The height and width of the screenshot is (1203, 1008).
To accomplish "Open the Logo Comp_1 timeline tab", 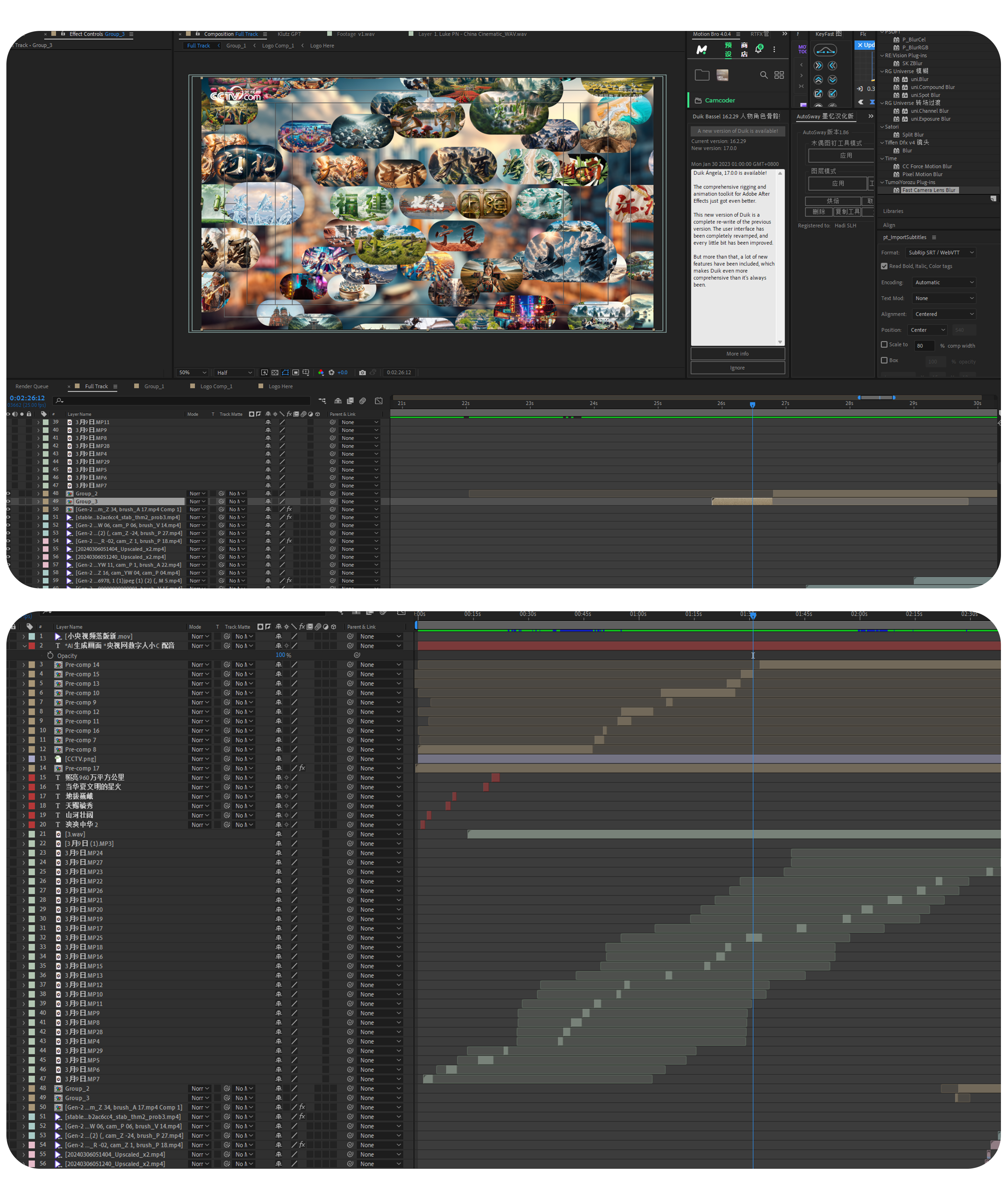I will [x=216, y=387].
